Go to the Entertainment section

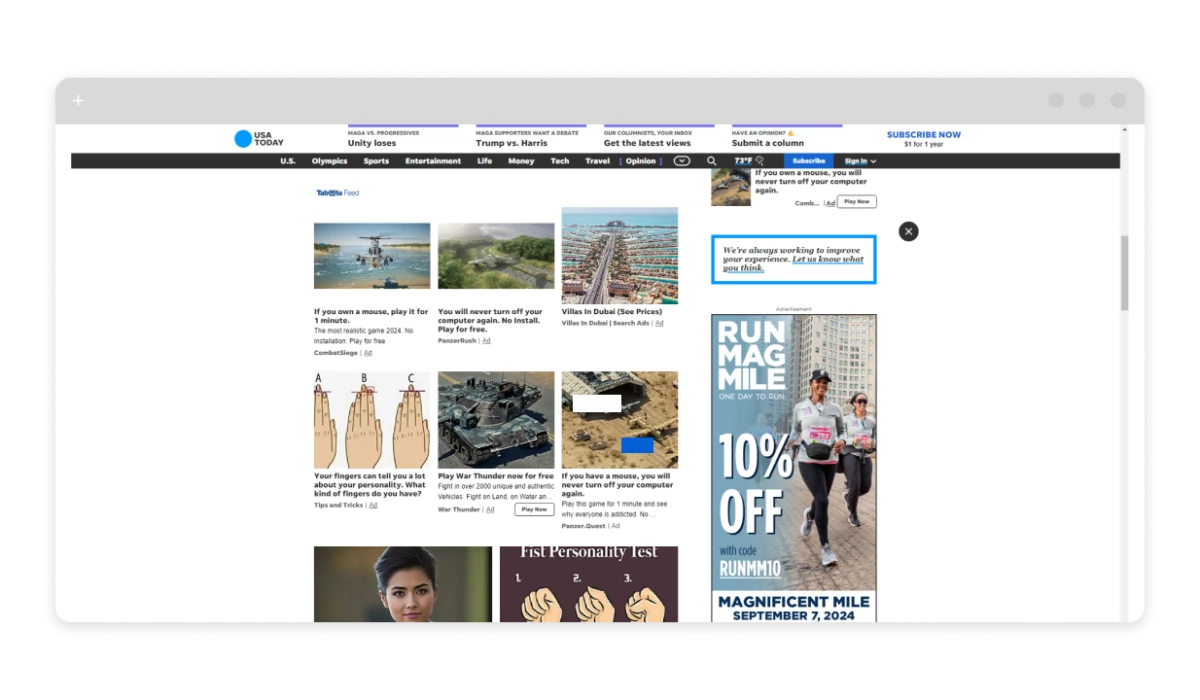click(x=433, y=161)
